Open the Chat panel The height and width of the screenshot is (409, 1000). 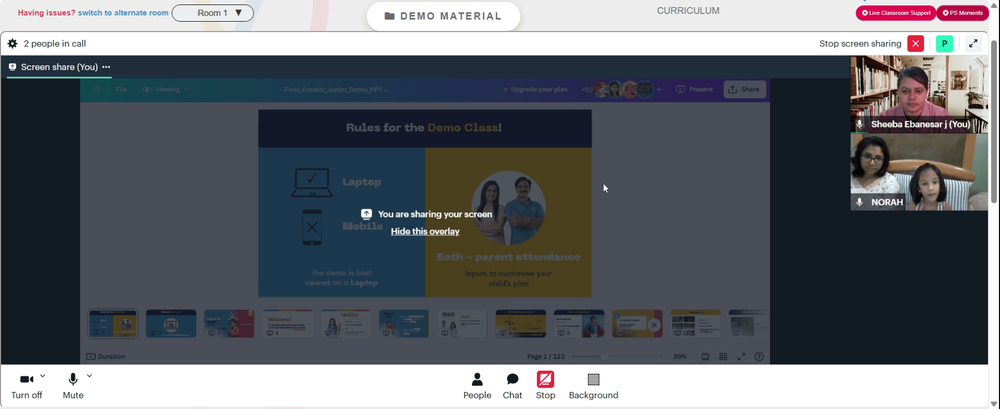512,386
